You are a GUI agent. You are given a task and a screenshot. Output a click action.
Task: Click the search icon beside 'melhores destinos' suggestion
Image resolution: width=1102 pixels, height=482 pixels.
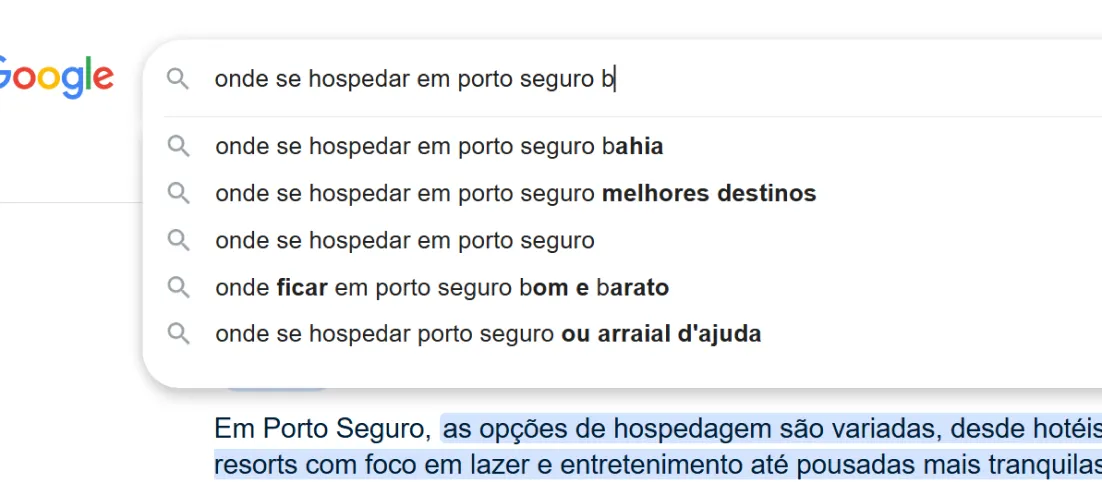(x=179, y=193)
